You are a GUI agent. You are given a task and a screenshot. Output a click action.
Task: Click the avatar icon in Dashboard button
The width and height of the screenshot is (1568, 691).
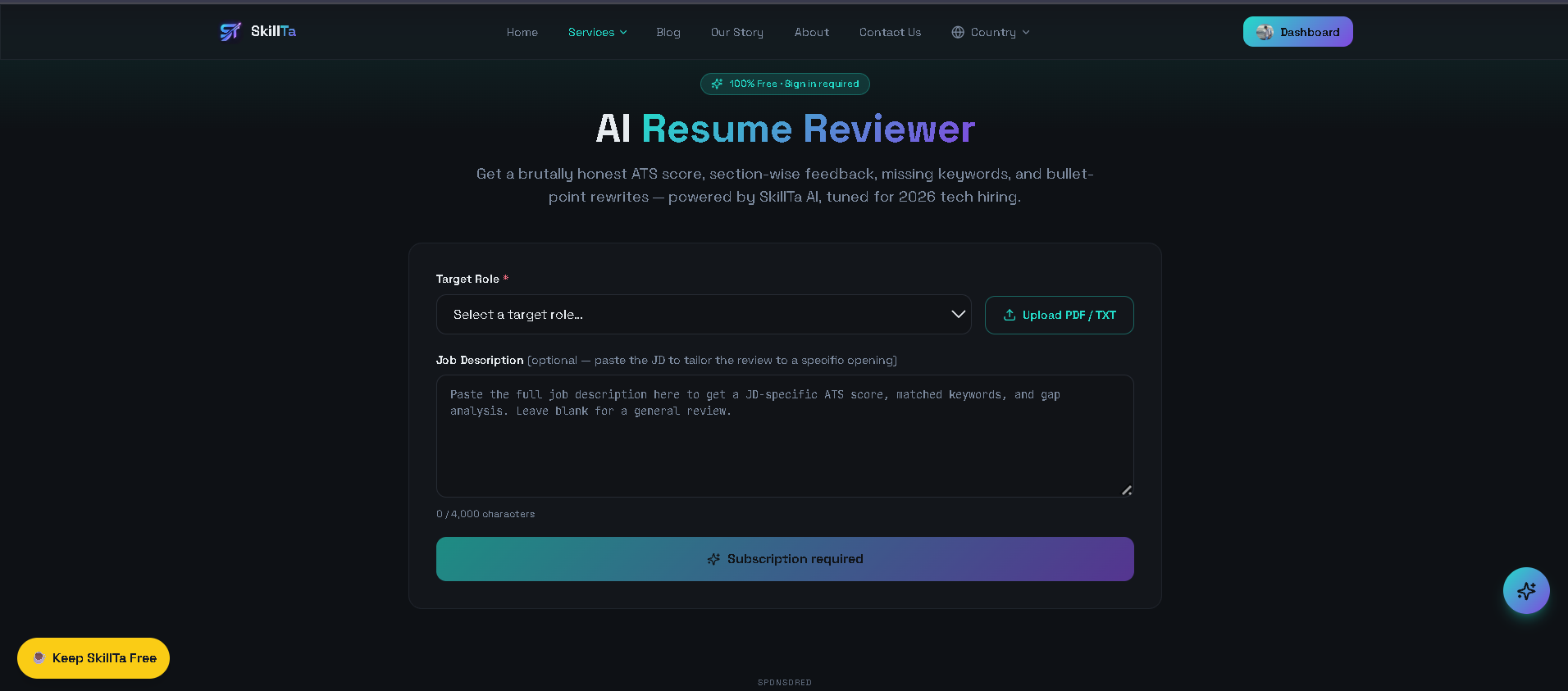click(x=1265, y=32)
